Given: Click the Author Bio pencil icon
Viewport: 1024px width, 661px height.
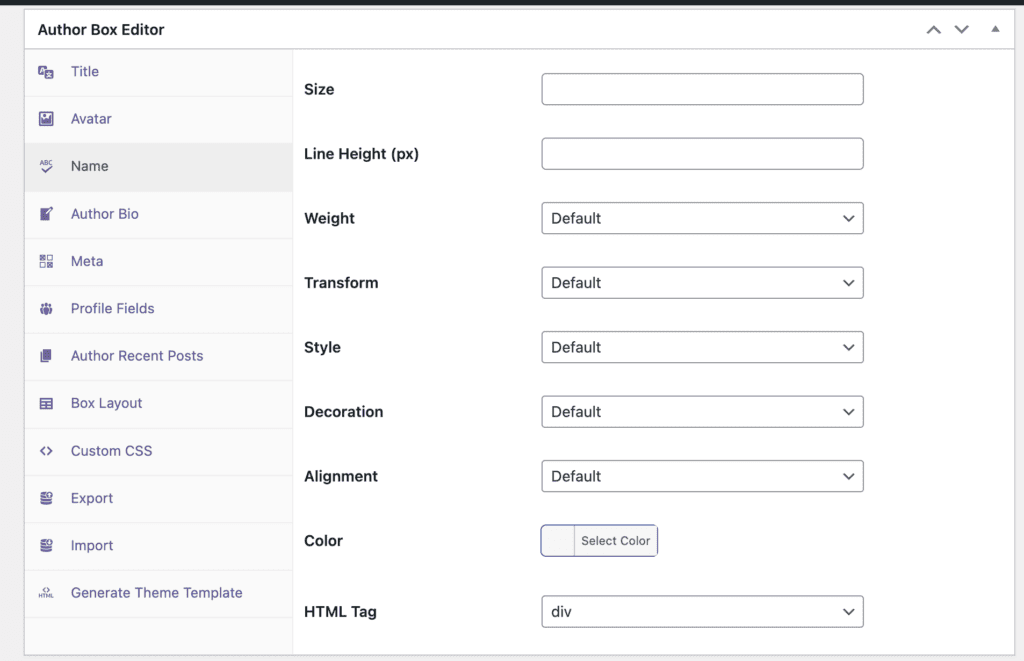Looking at the screenshot, I should (x=46, y=213).
